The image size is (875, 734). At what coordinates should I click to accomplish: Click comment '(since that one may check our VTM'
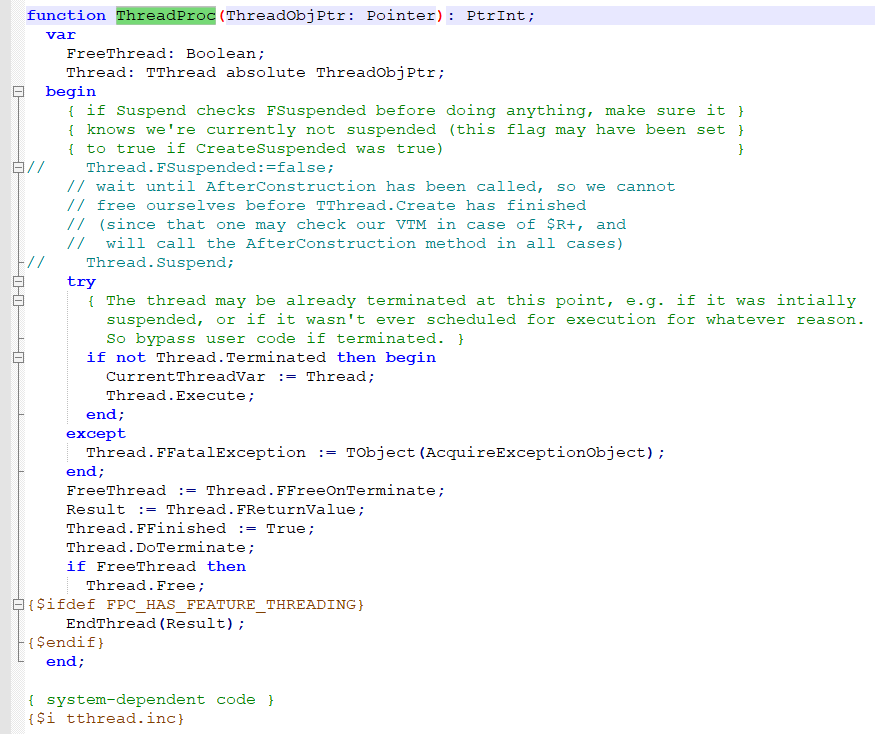263,224
